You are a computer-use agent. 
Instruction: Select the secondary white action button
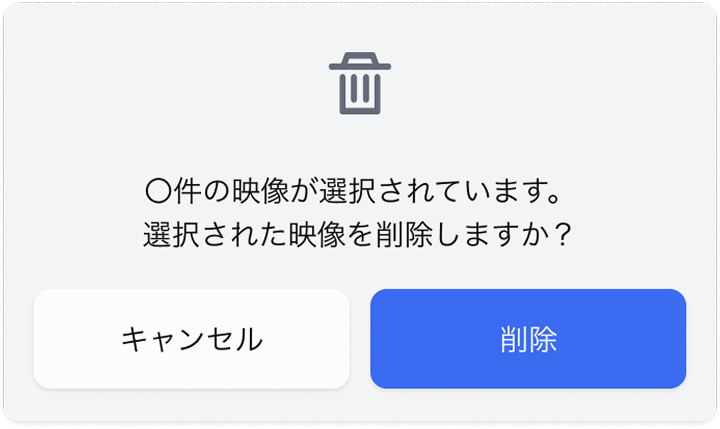191,339
